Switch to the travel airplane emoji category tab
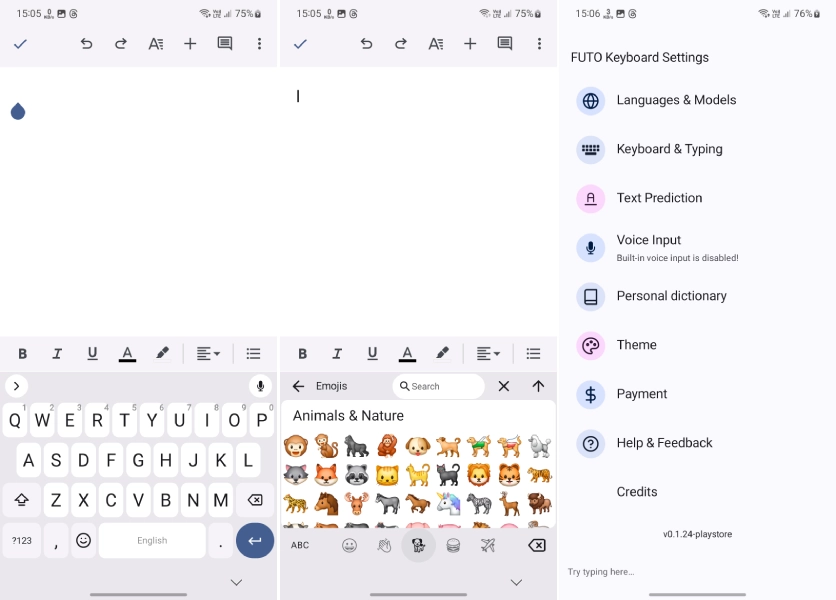The height and width of the screenshot is (600, 836). [x=488, y=545]
